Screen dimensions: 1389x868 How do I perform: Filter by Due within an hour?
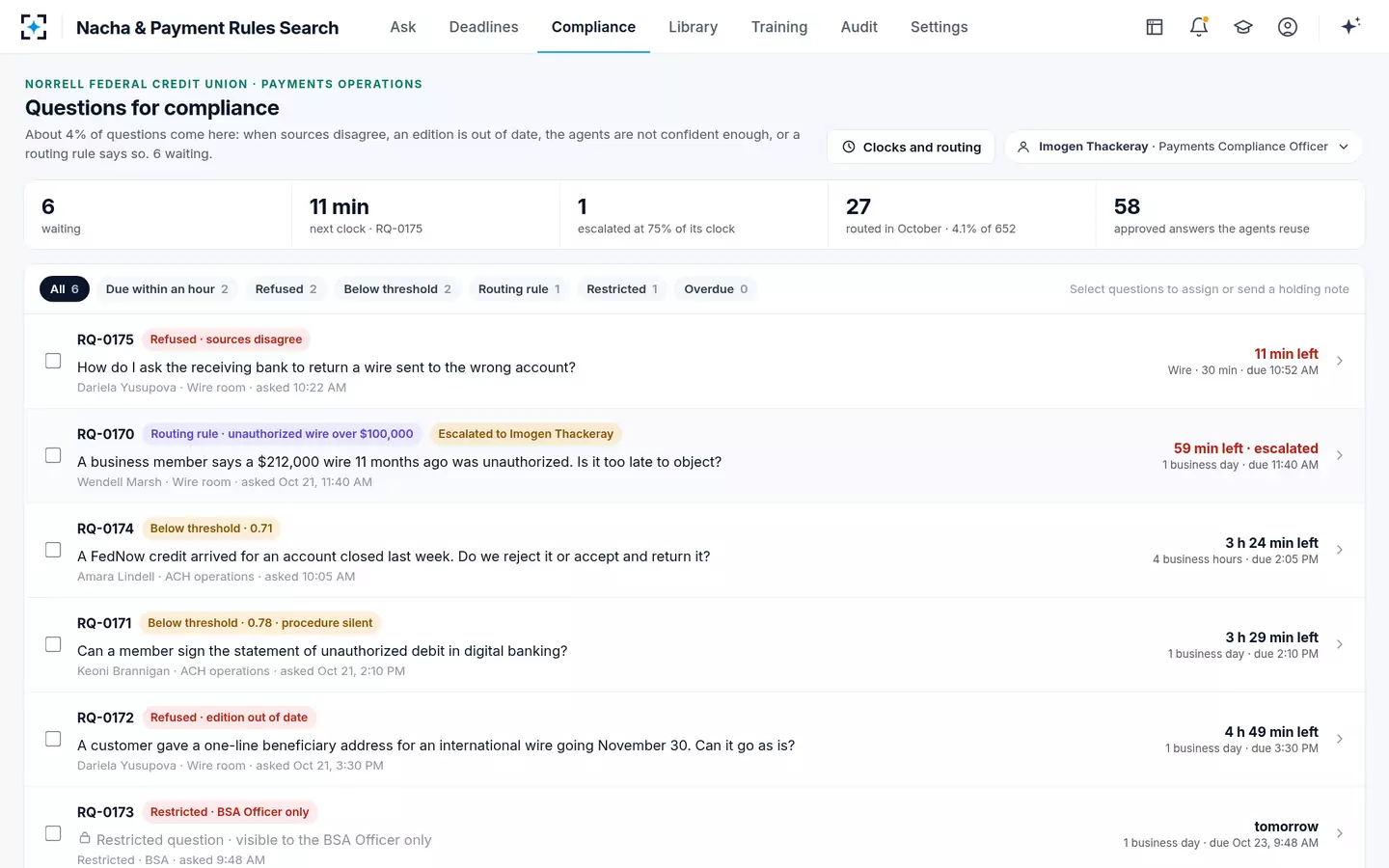[167, 289]
